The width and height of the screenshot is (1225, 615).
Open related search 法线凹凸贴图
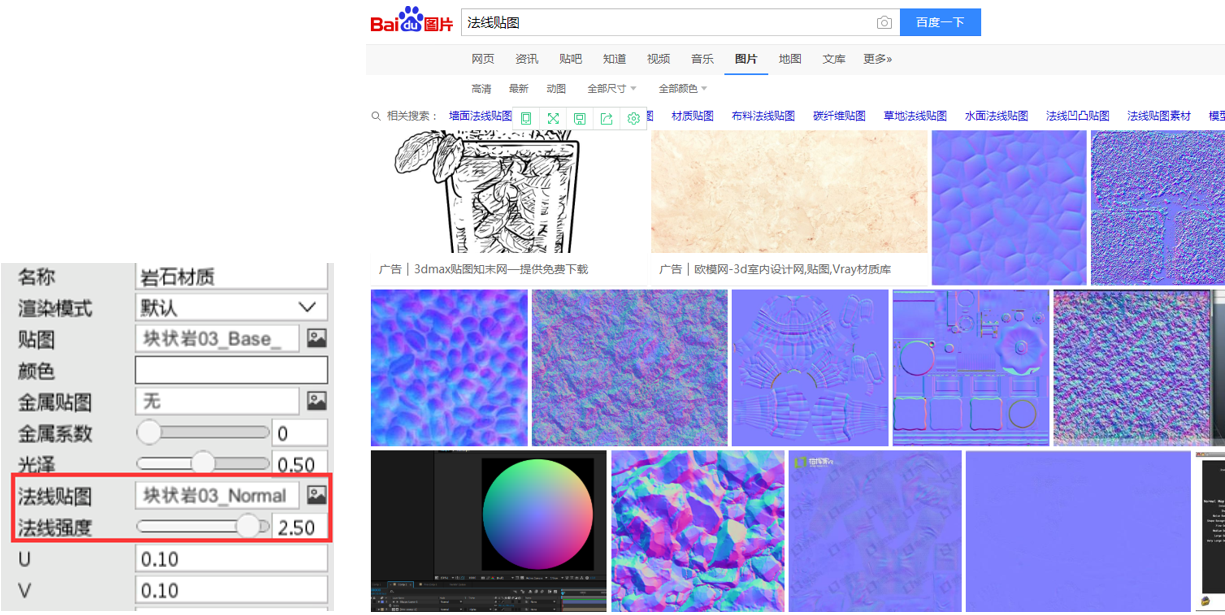(x=1078, y=116)
